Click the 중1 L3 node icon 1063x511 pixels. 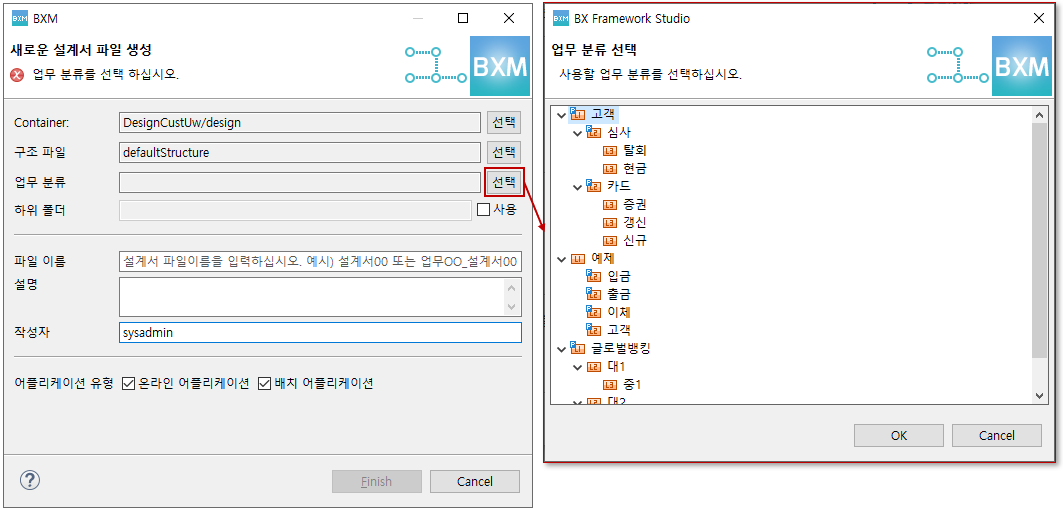coord(610,384)
